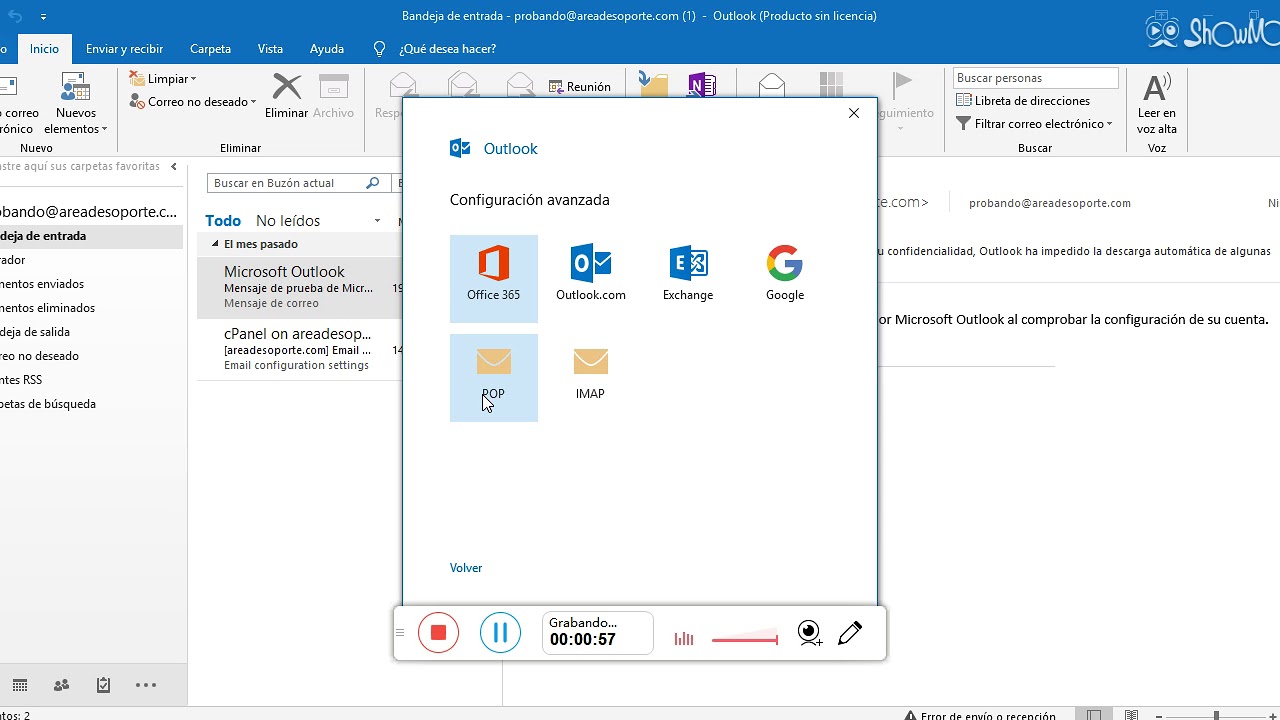1280x720 pixels.
Task: Pause the screen recording
Action: 500,632
